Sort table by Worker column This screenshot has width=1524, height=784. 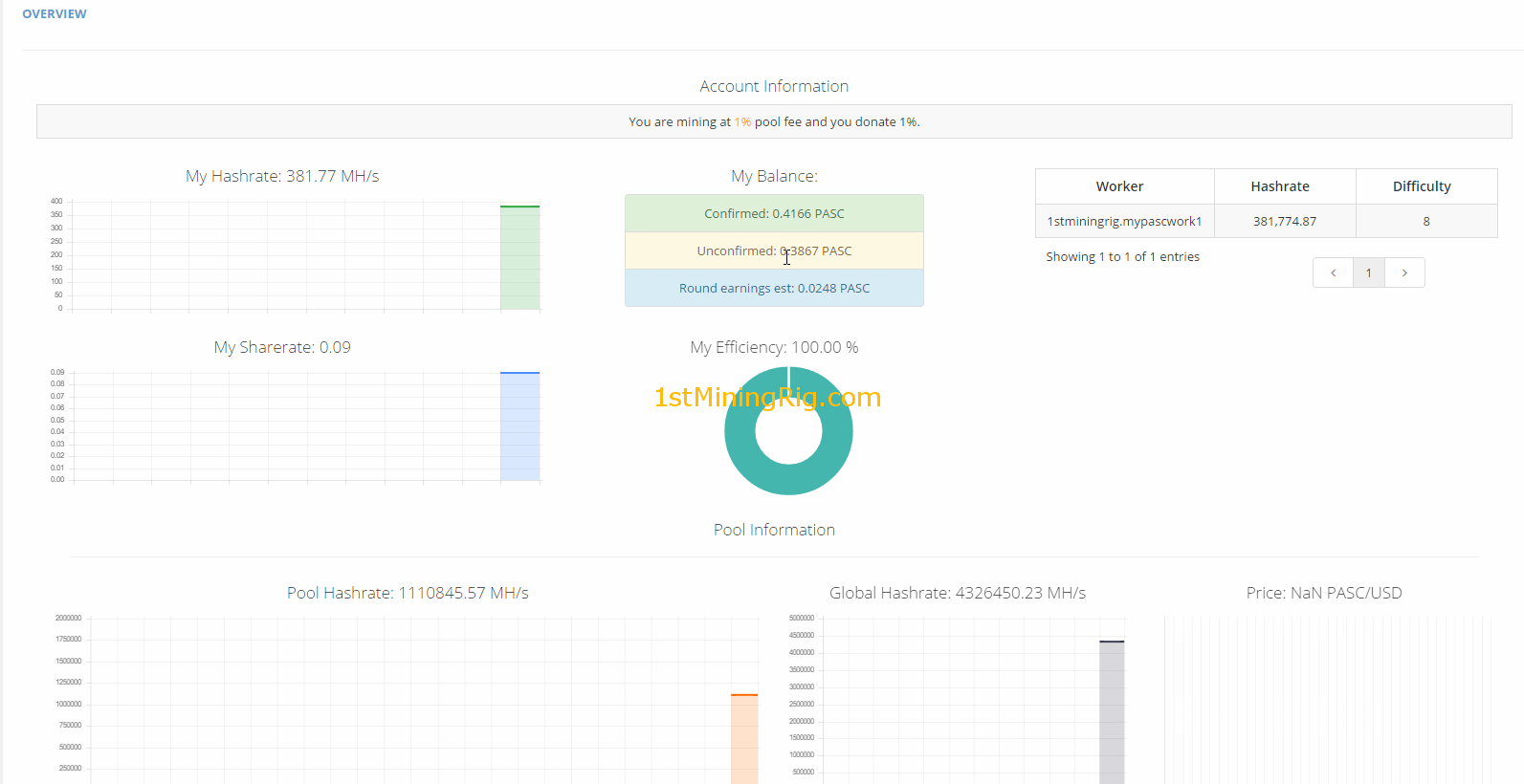point(1124,186)
